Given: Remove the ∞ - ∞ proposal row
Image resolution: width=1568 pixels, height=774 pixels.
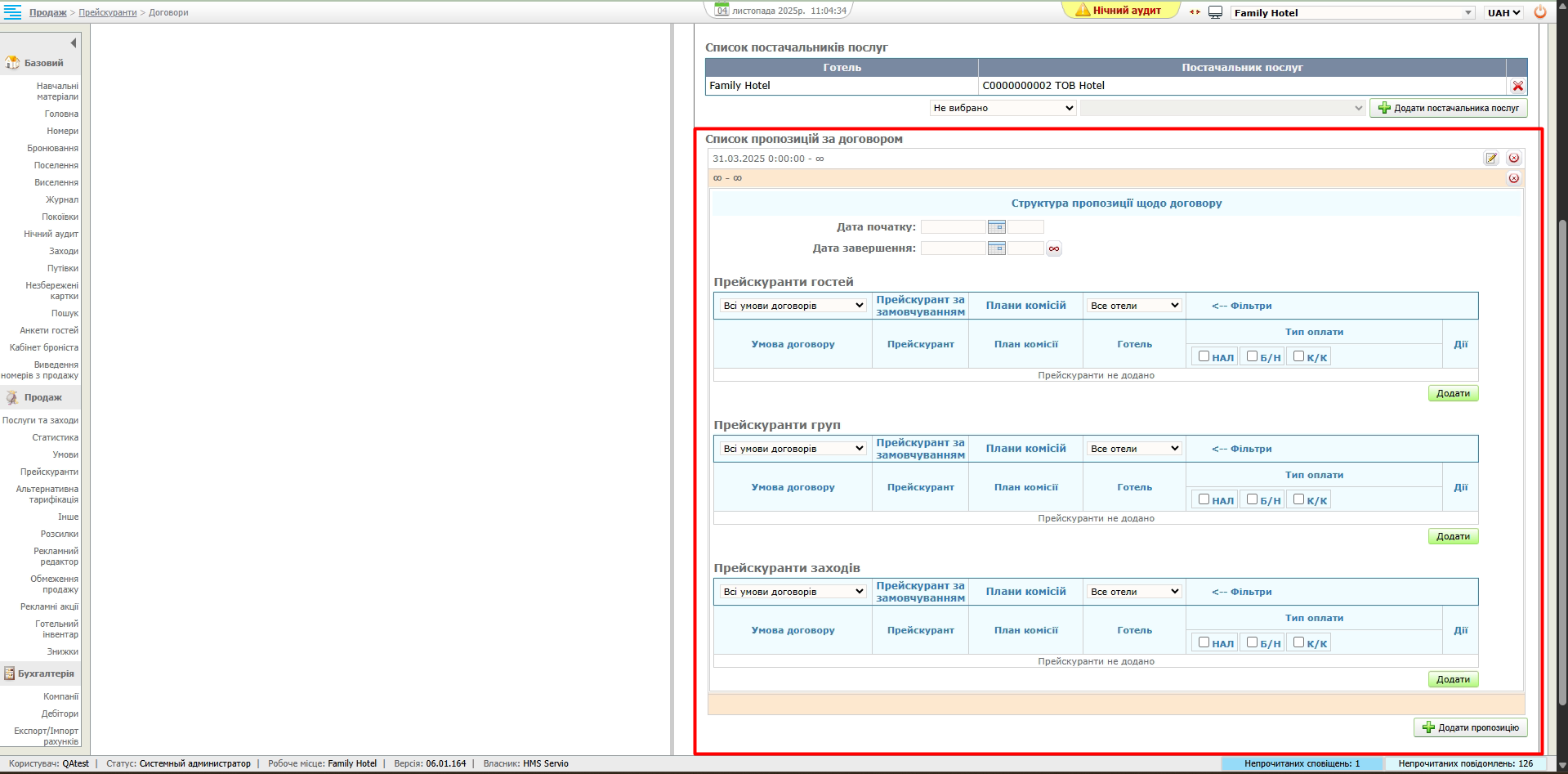Looking at the screenshot, I should 1513,178.
